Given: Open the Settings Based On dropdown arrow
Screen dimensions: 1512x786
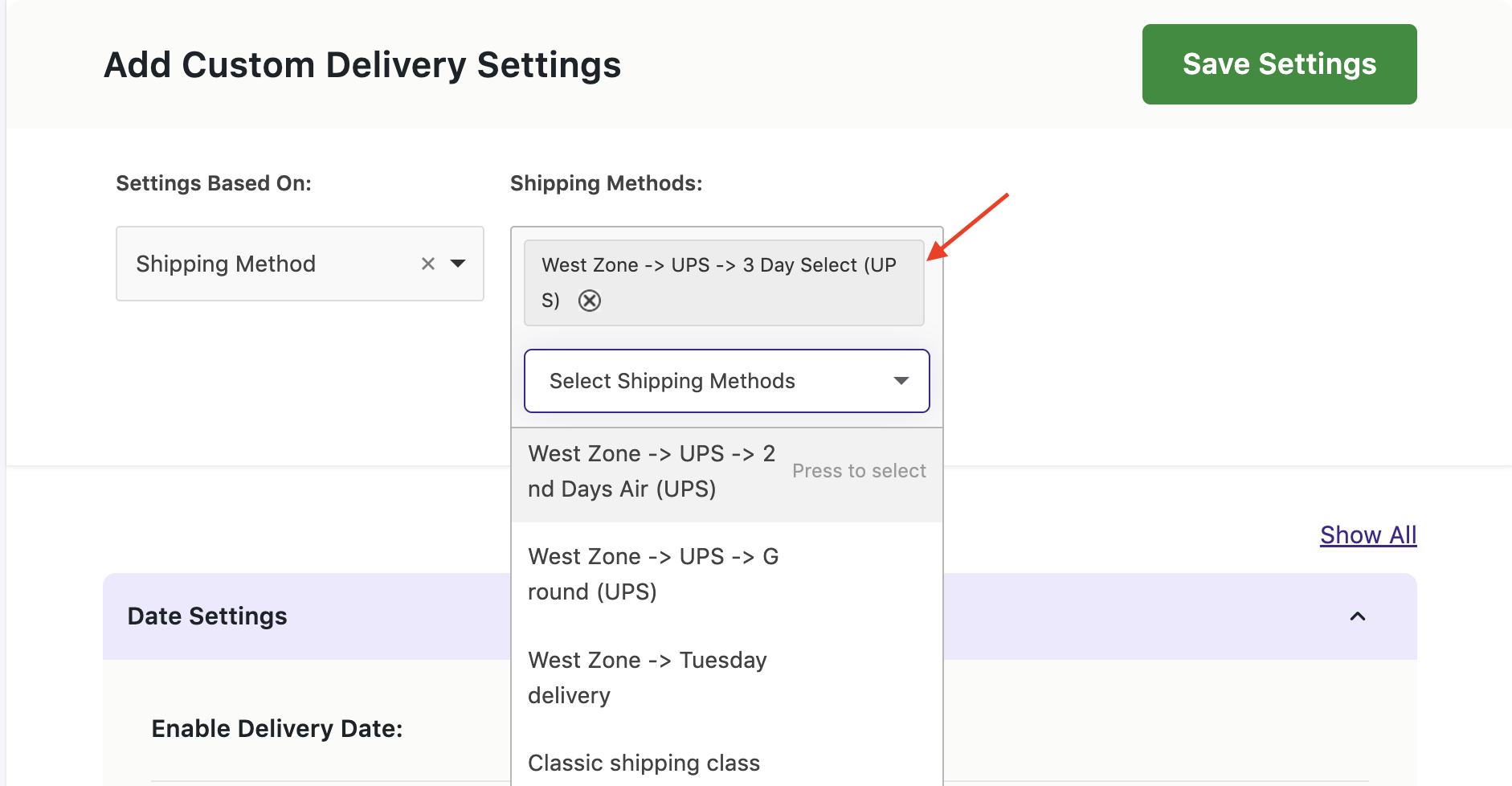Looking at the screenshot, I should coord(458,264).
